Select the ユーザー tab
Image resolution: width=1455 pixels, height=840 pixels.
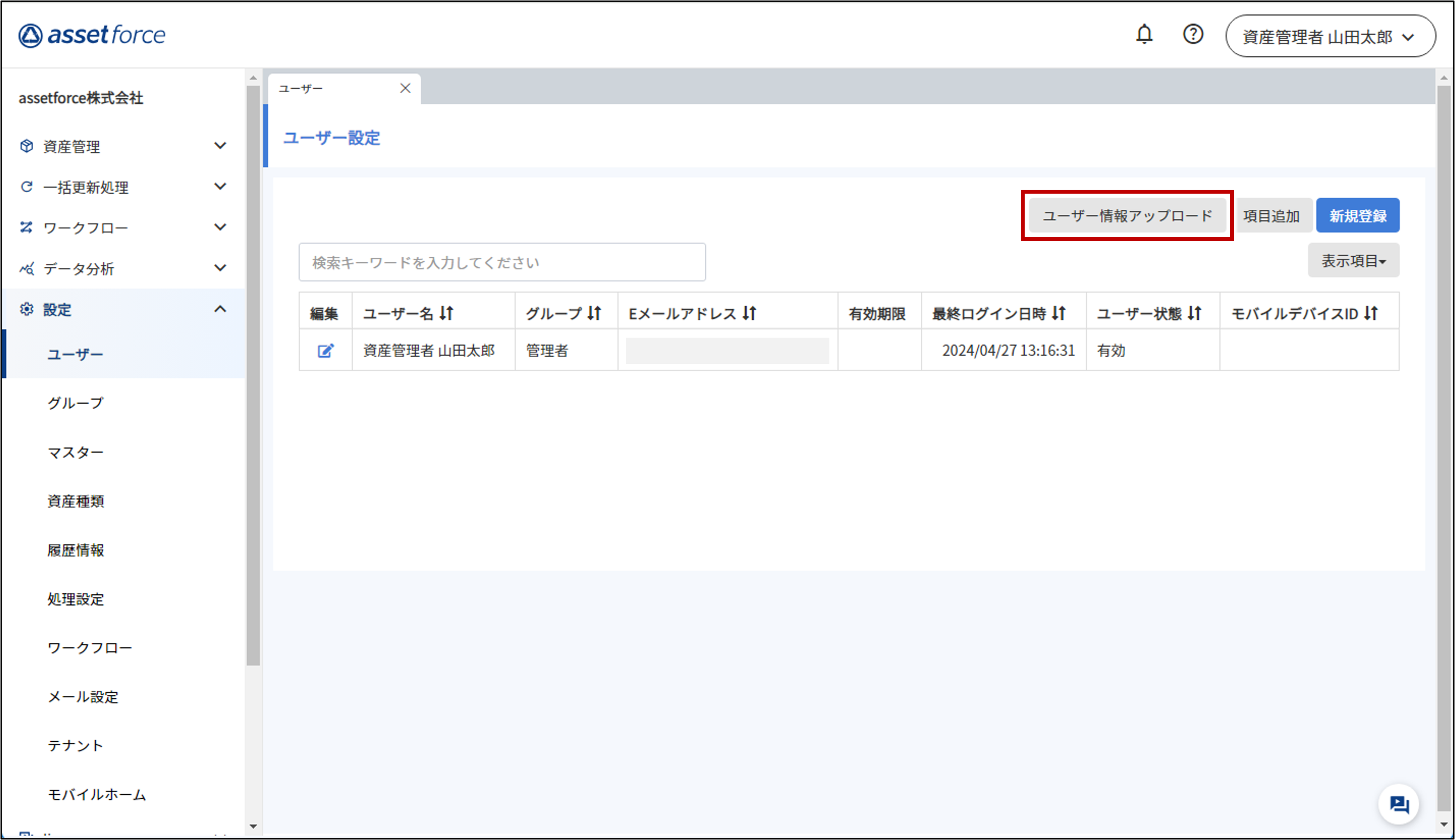coord(344,89)
